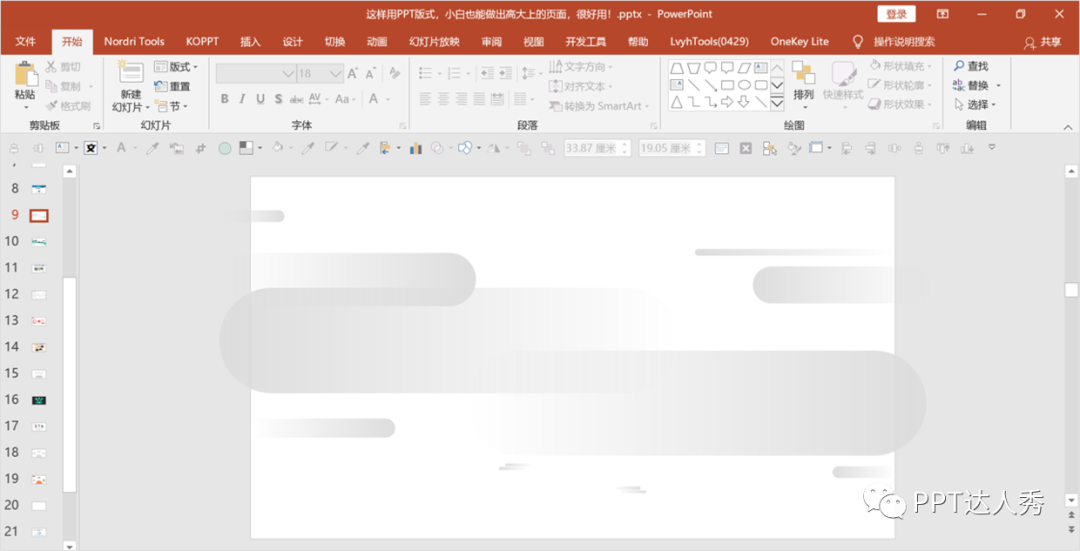
Task: Switch to the Nordri Tools tab
Action: (134, 41)
